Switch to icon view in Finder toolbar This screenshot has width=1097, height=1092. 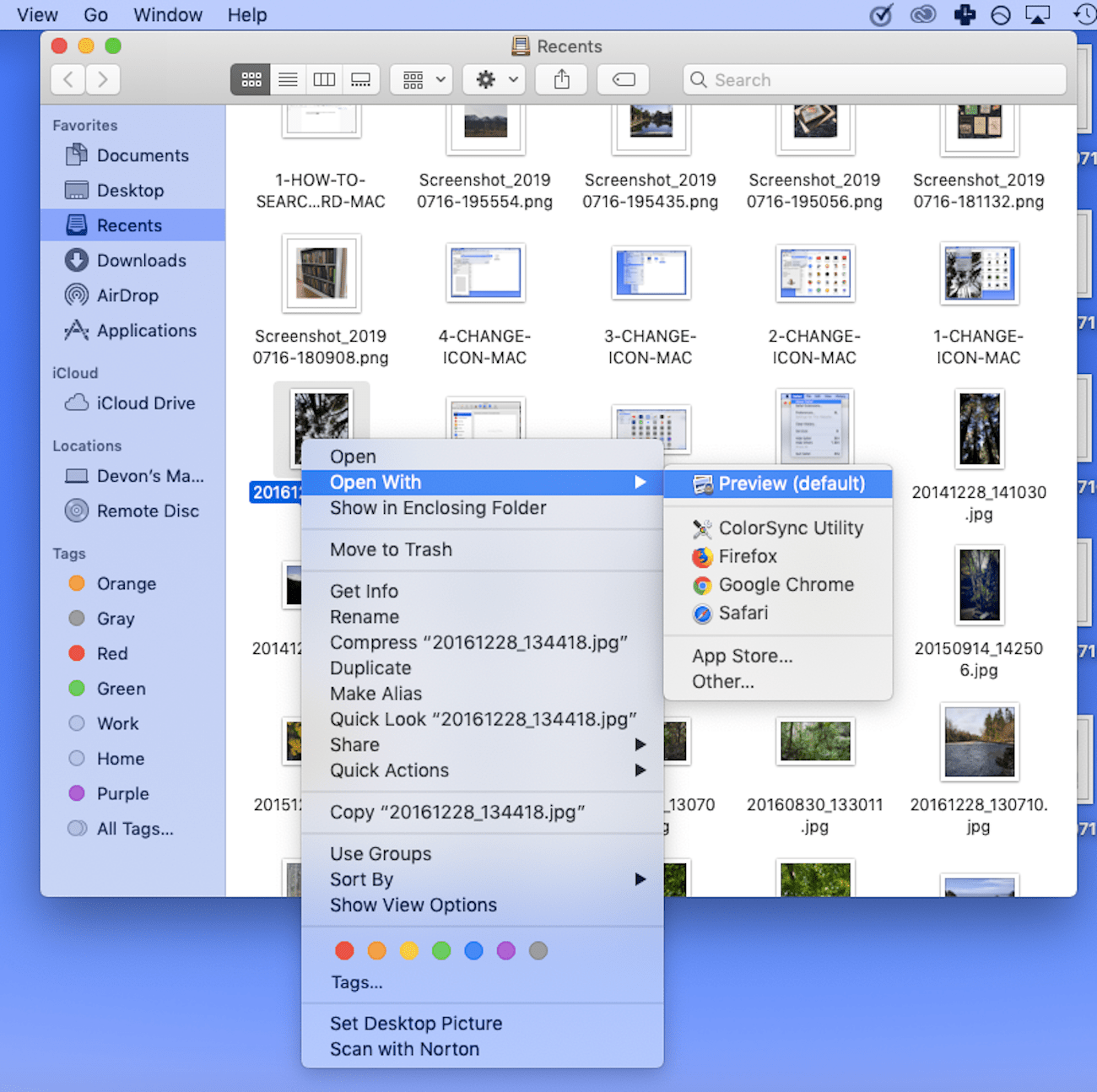pyautogui.click(x=251, y=80)
